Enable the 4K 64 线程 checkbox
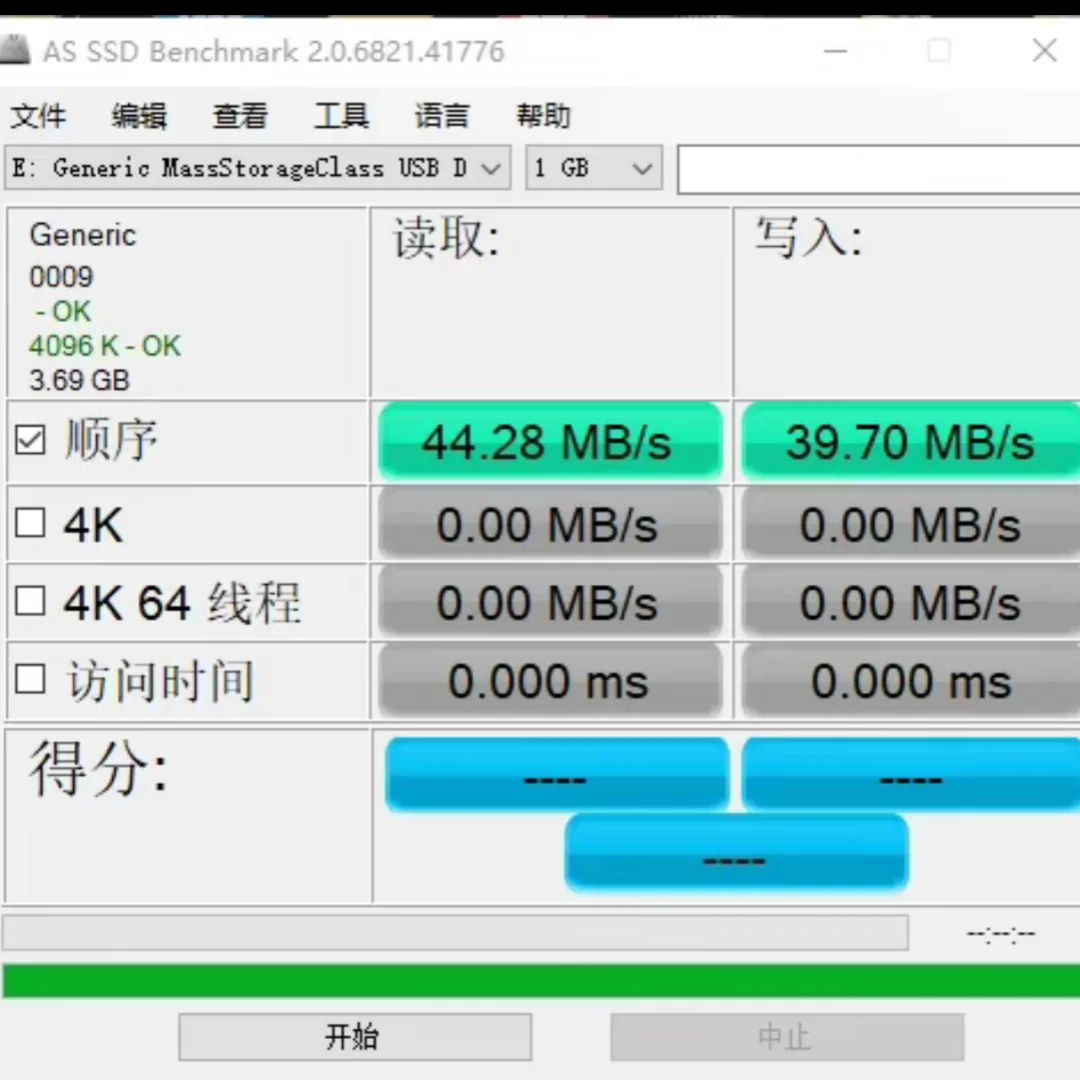 (x=30, y=601)
